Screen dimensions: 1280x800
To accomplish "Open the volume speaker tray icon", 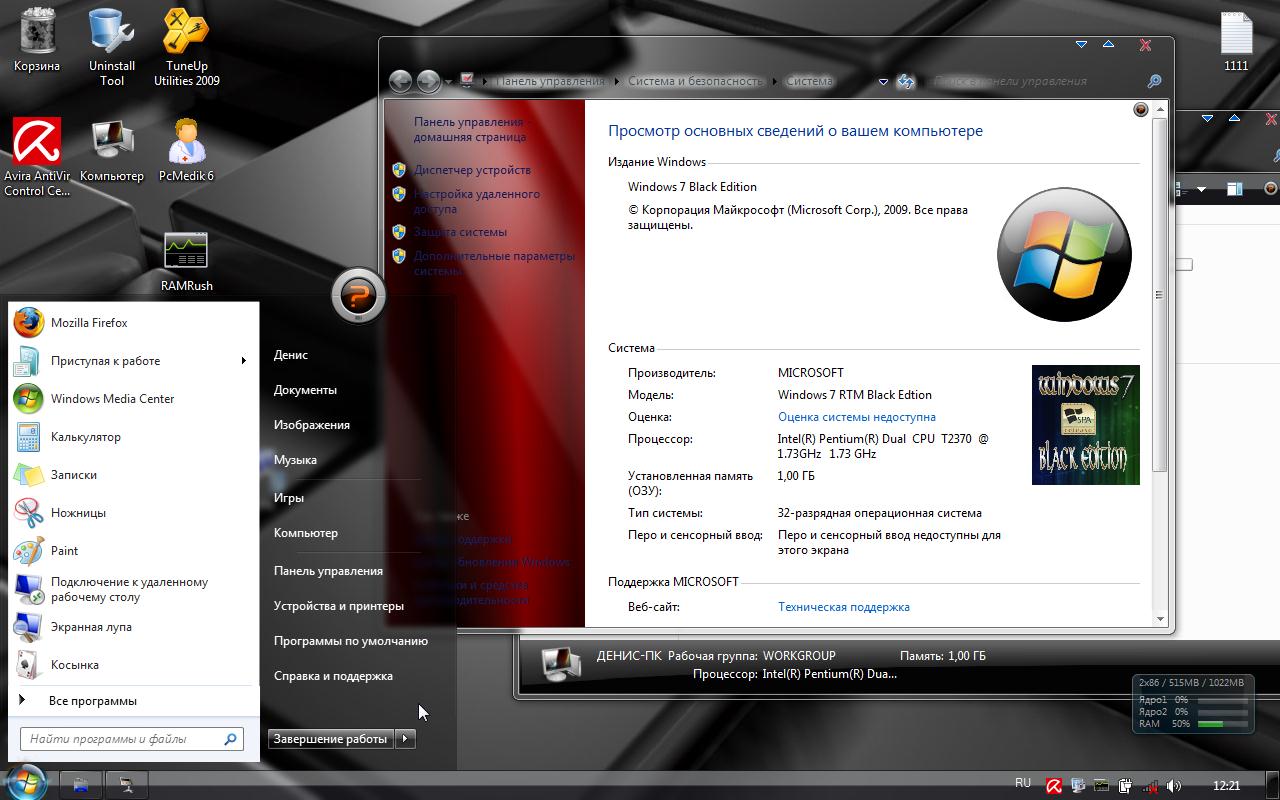I will click(1174, 786).
